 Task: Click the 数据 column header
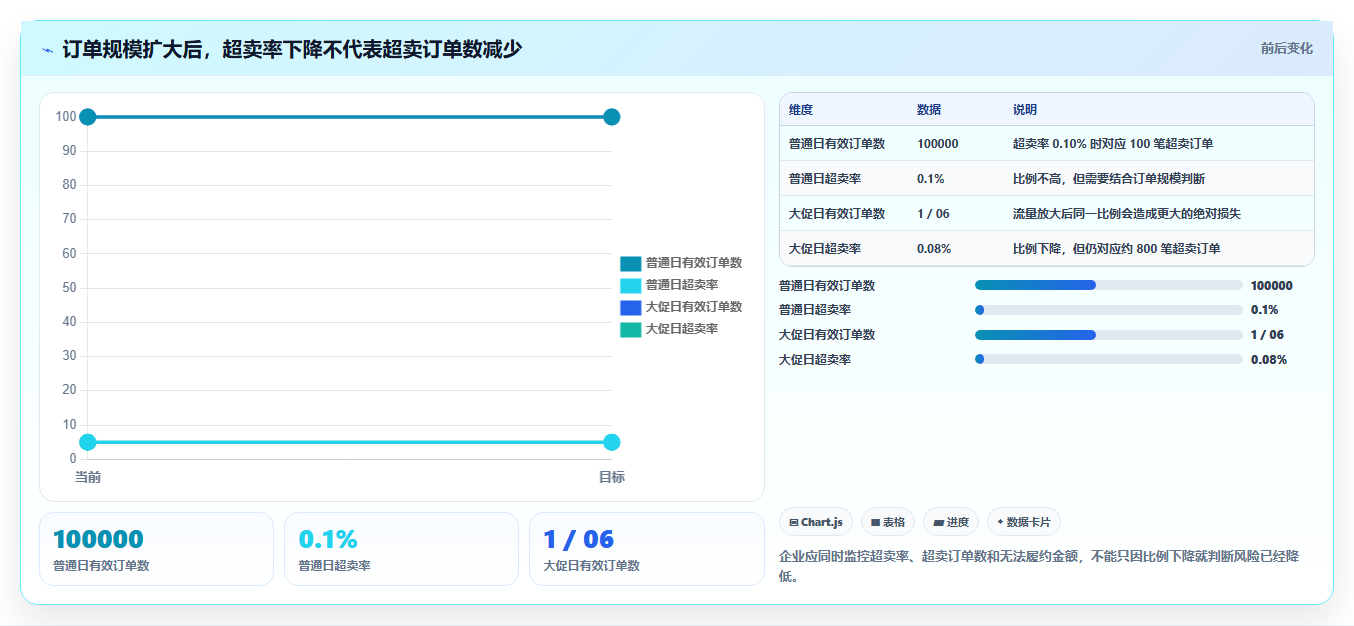(929, 110)
